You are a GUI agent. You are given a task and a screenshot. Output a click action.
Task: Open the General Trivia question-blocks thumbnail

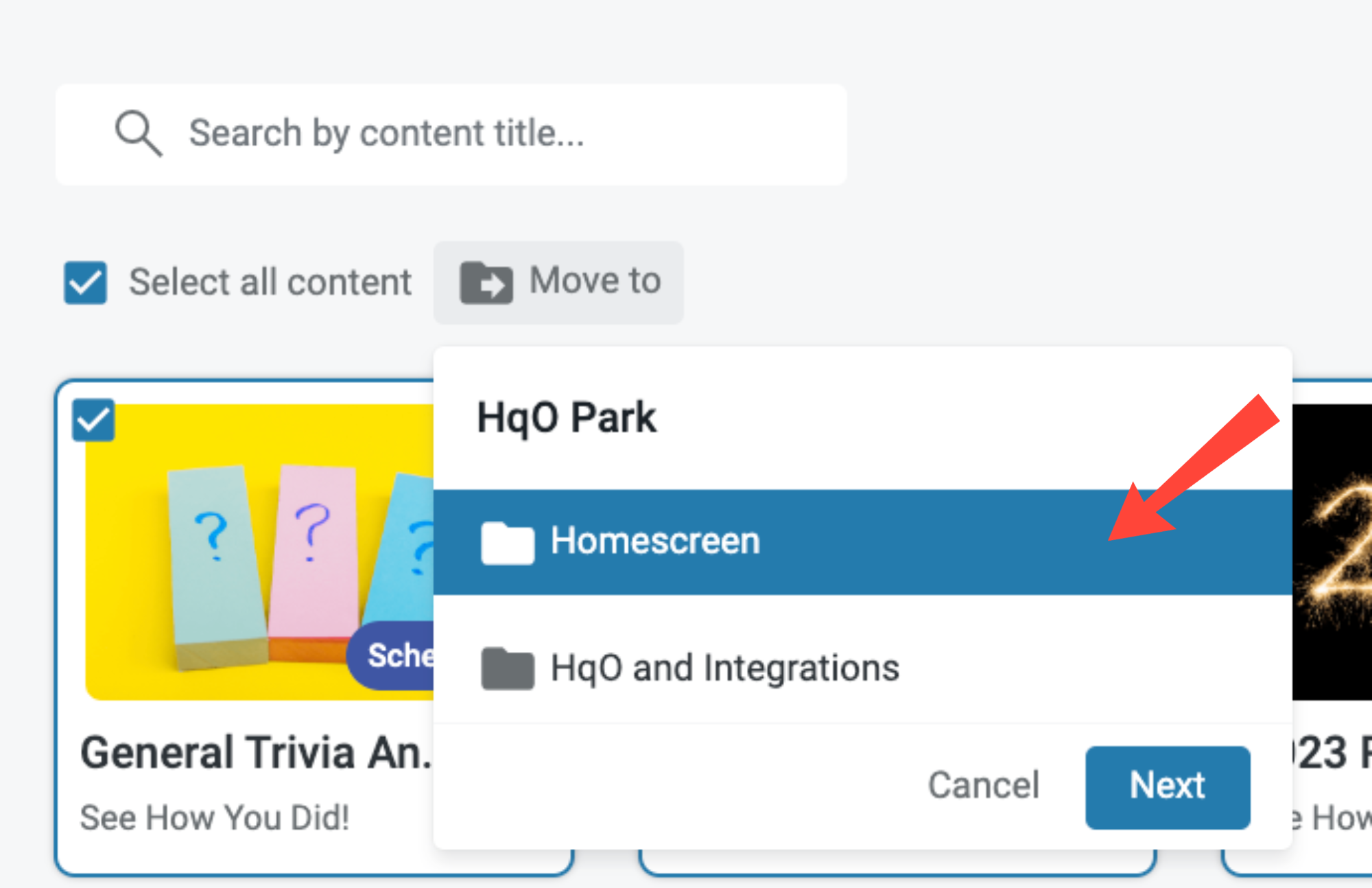tap(254, 549)
